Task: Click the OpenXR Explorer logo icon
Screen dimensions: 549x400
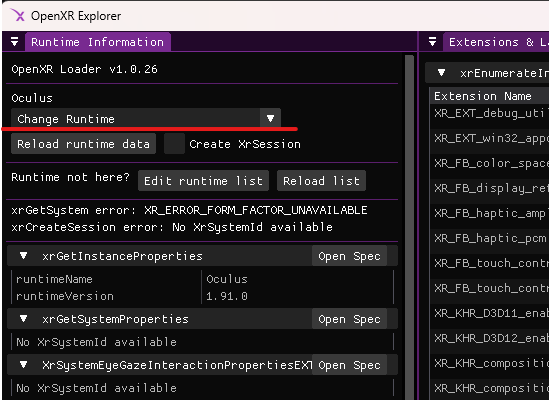Action: (x=18, y=15)
